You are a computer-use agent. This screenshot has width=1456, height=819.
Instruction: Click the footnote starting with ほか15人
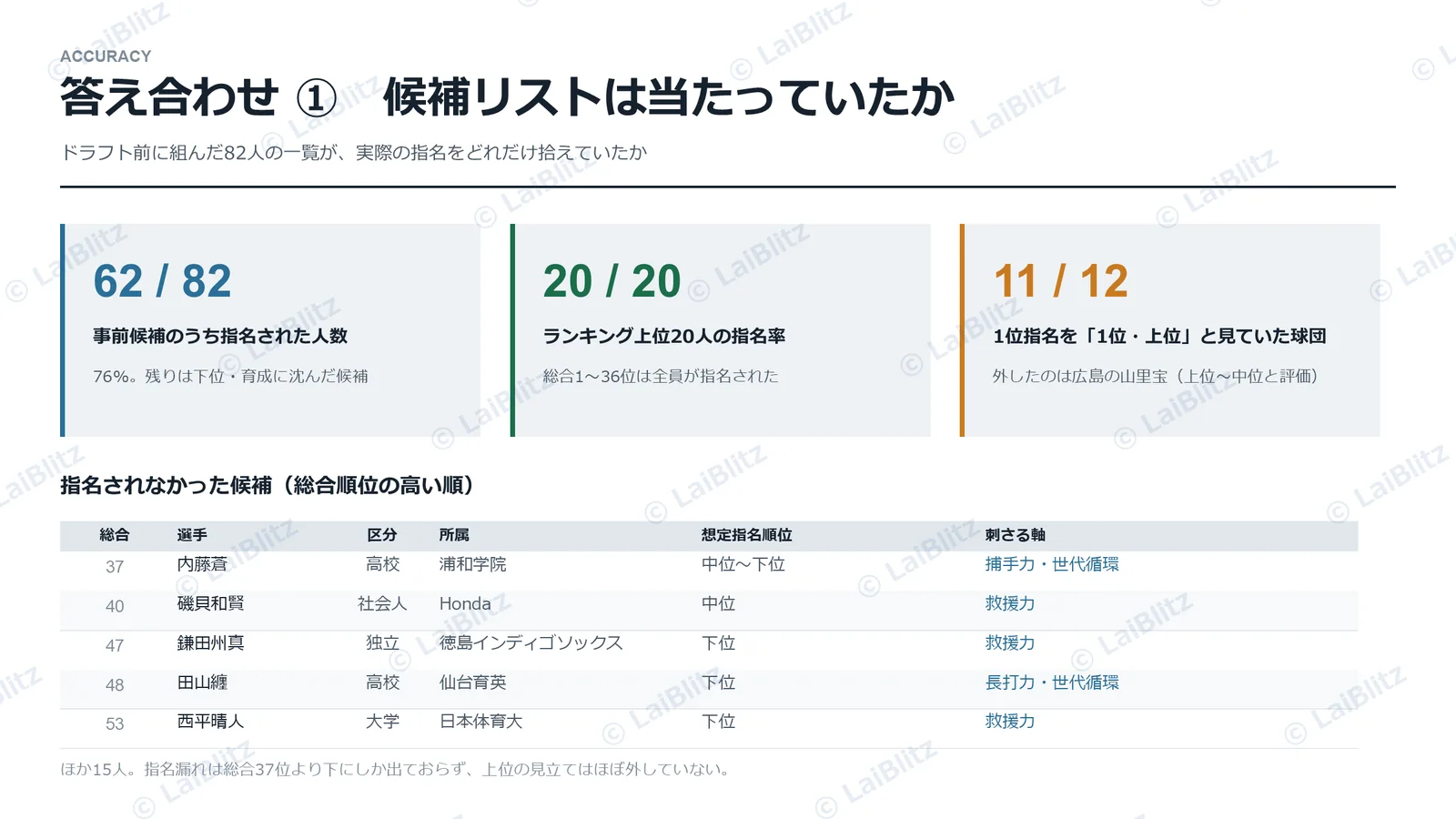click(x=396, y=769)
